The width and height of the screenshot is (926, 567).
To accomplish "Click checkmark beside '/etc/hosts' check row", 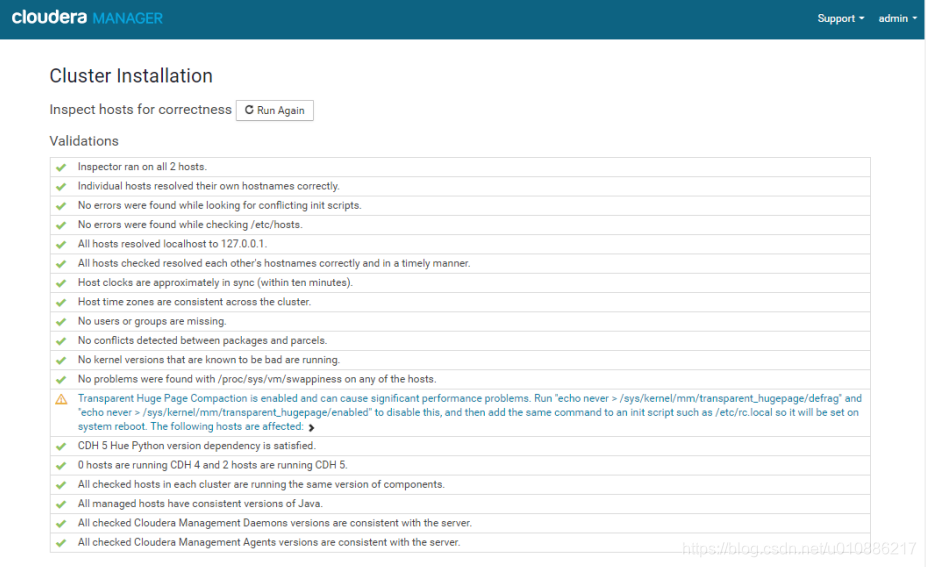I will (61, 225).
